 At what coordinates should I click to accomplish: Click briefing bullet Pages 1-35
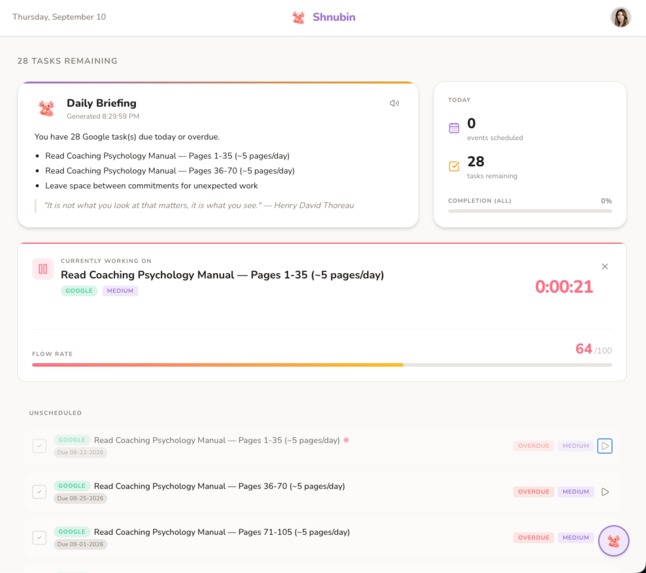tap(167, 156)
